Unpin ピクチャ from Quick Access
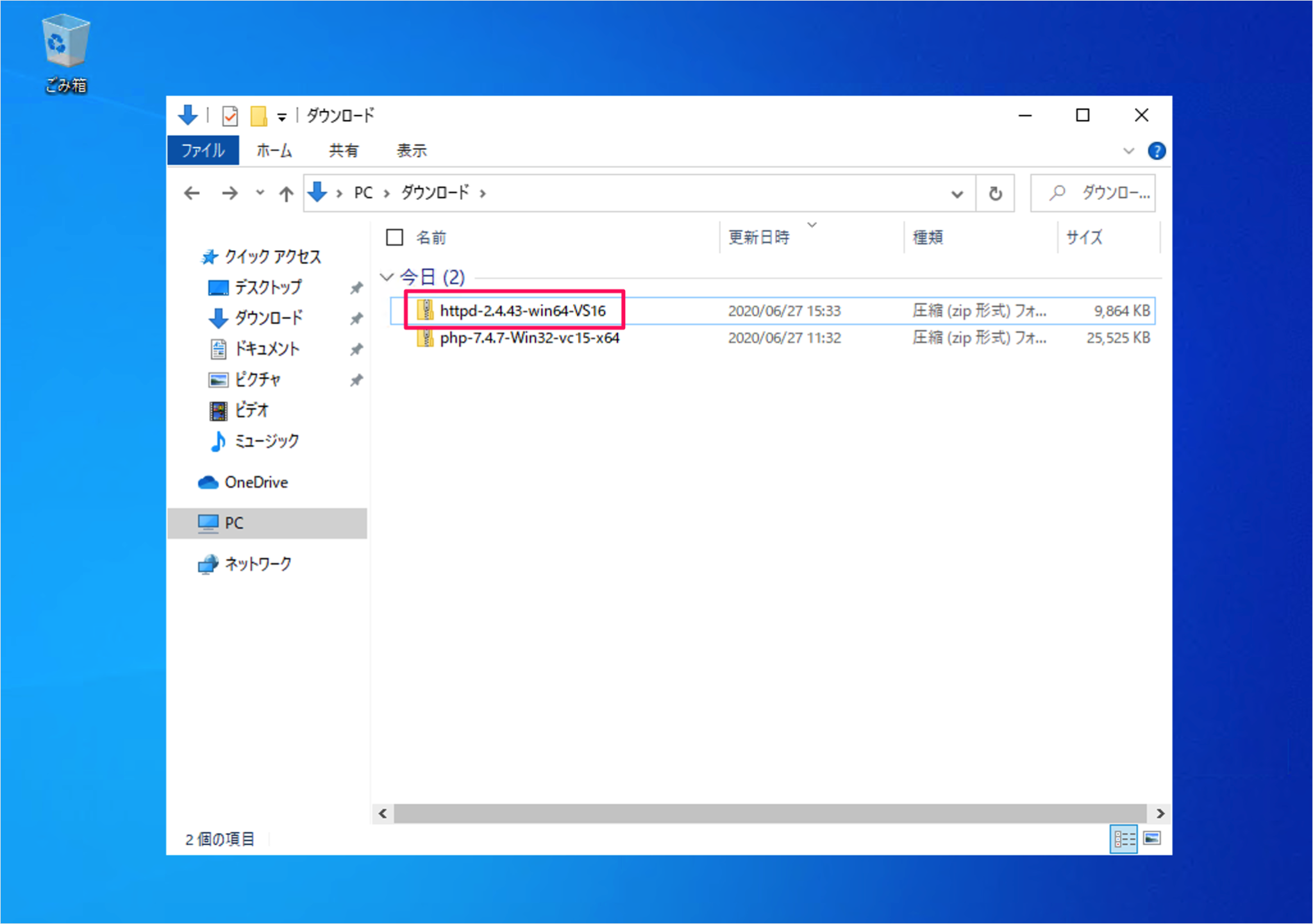Viewport: 1313px width, 924px height. coord(356,380)
